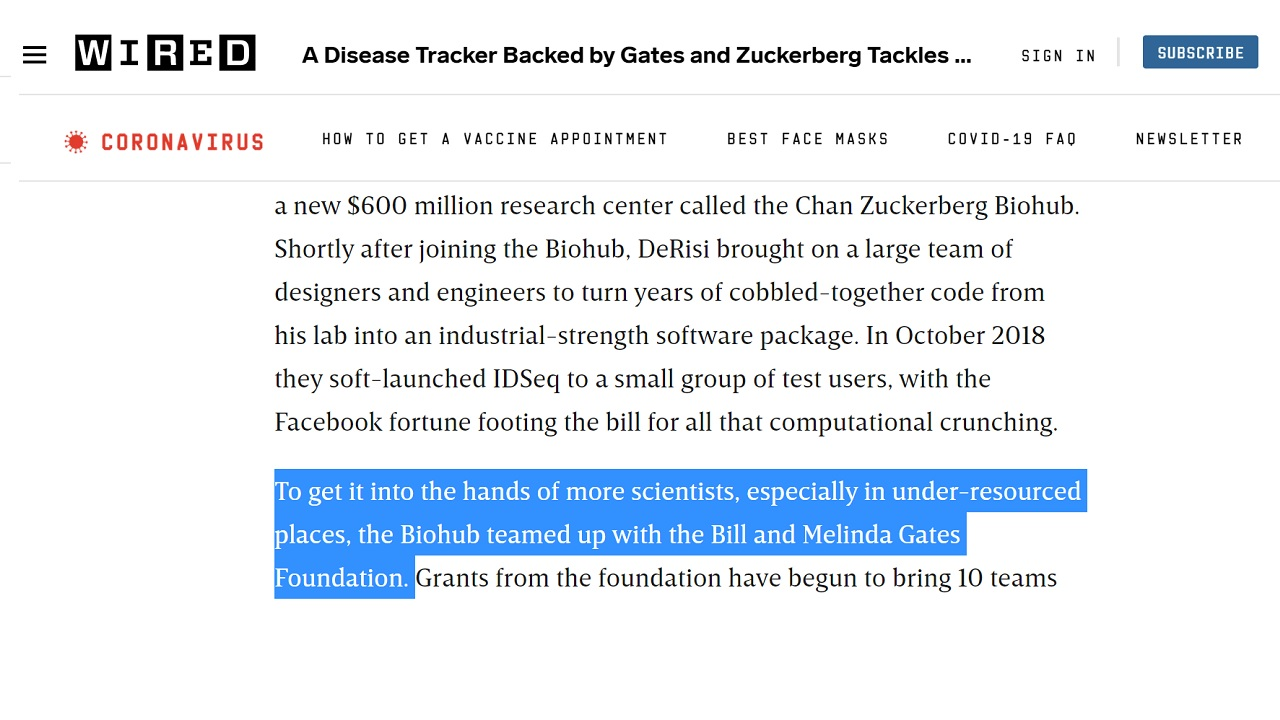Screen dimensions: 1280x720
Task: Click the word 'IDSeq' in the paragraph
Action: pyautogui.click(x=526, y=379)
